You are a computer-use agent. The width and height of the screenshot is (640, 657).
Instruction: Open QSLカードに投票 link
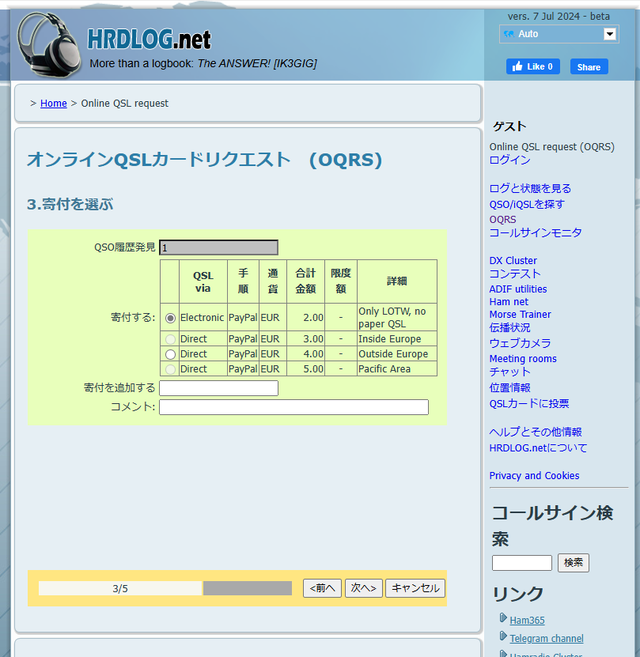tap(529, 404)
